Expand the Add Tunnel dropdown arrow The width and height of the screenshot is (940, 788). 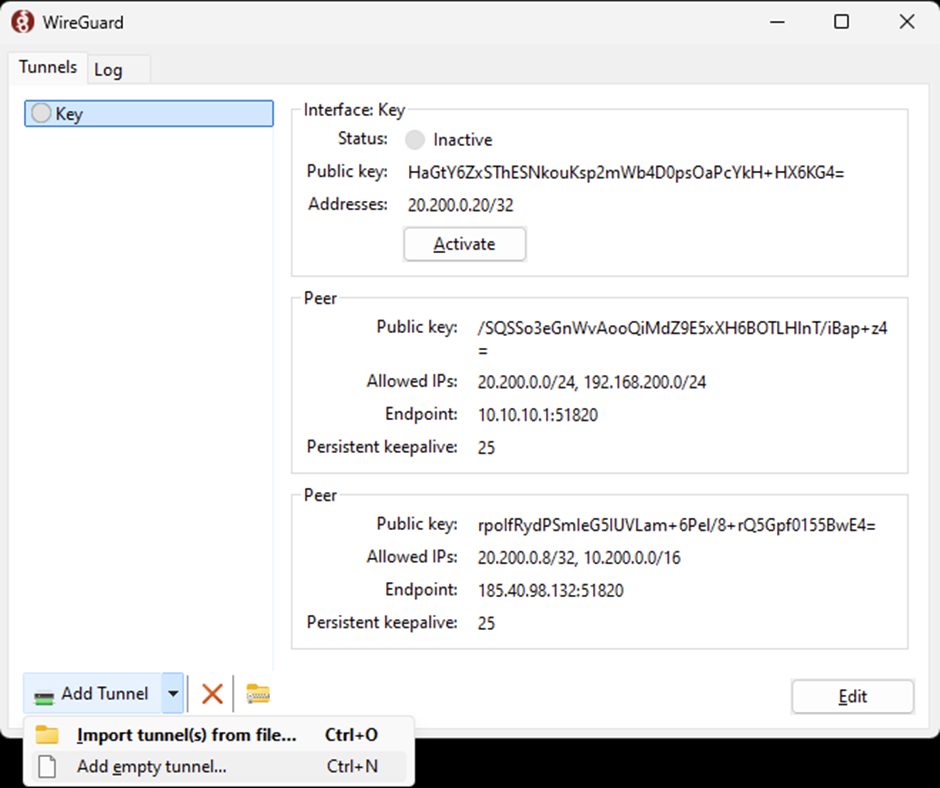click(x=173, y=693)
